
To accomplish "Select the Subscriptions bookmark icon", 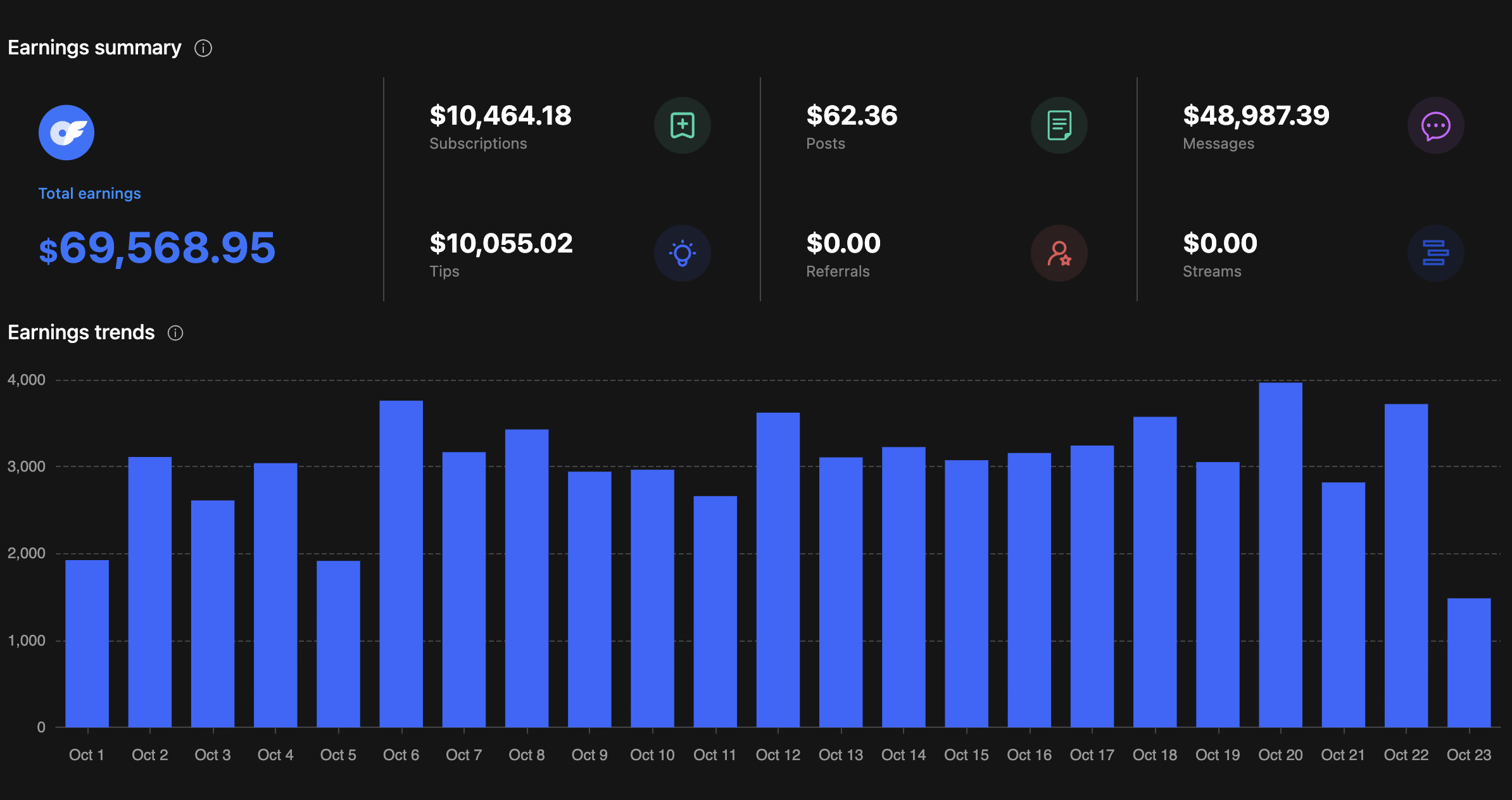I will (x=683, y=125).
